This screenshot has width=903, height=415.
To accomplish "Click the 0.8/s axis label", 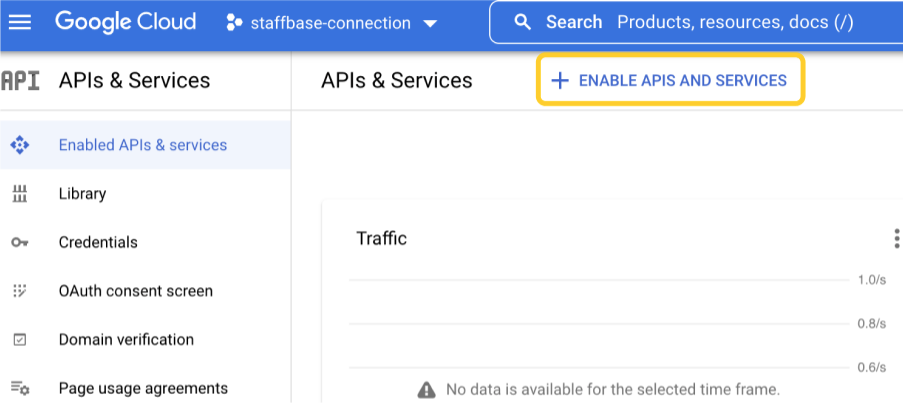I will click(x=872, y=324).
